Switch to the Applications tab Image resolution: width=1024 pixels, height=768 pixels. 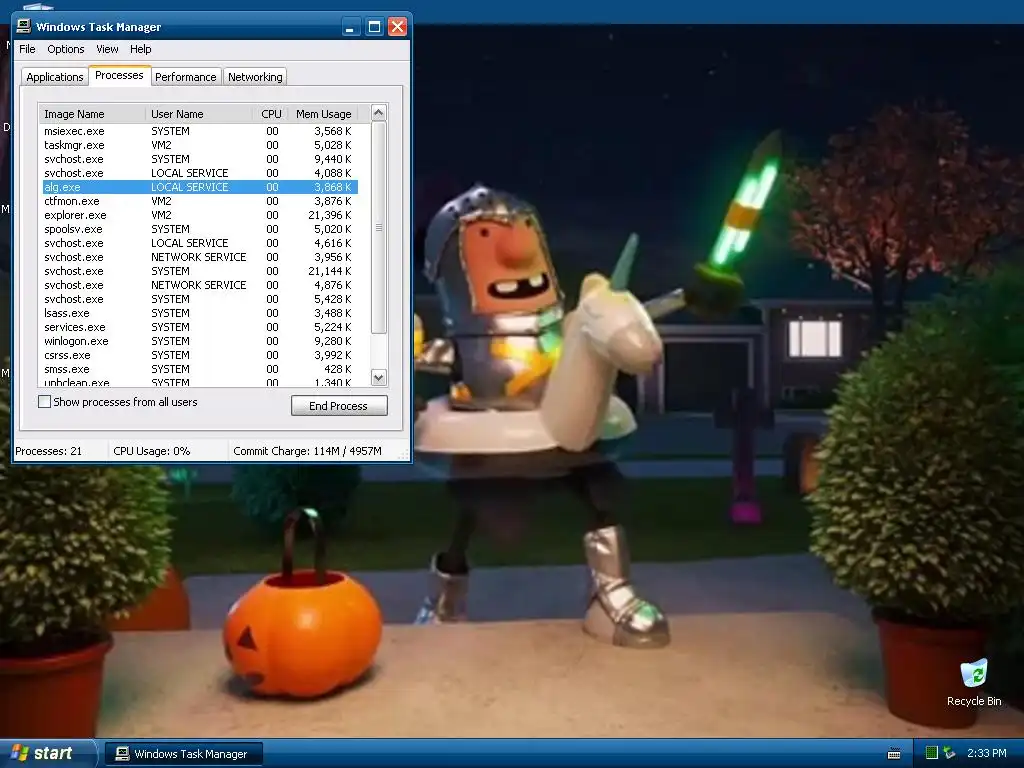pyautogui.click(x=55, y=76)
